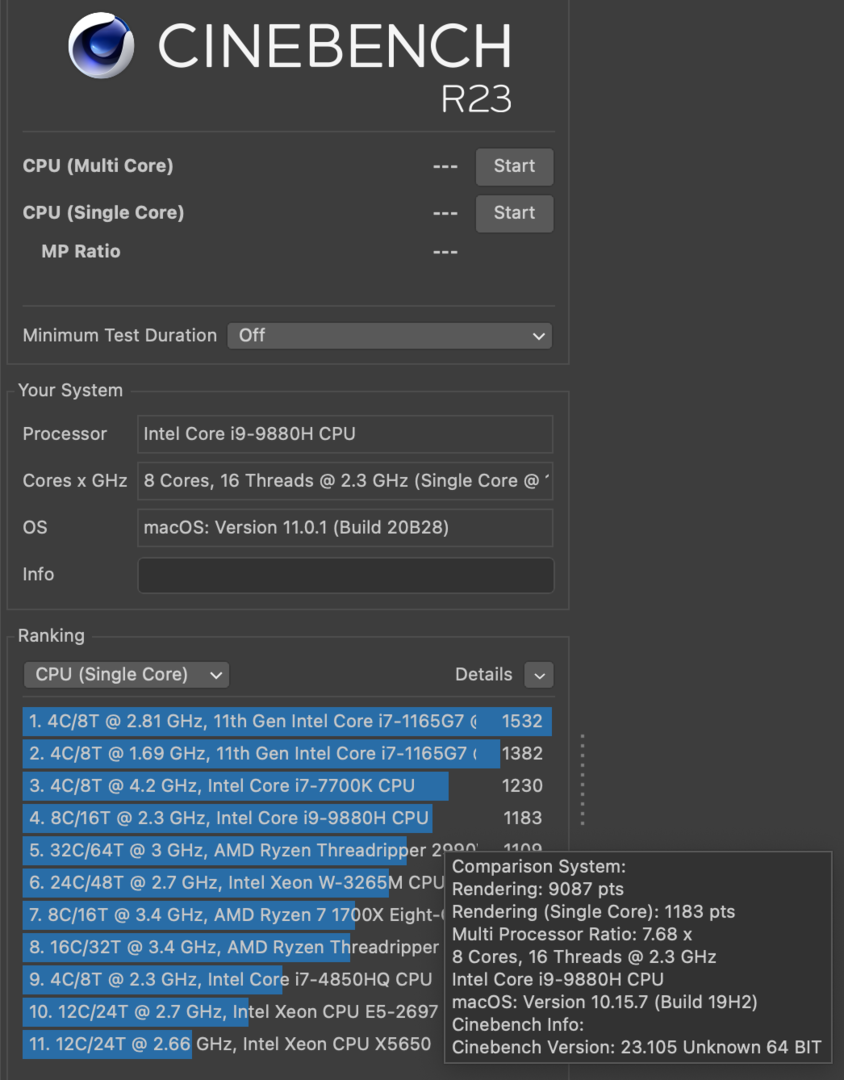Select rank 1 Intel Core i7-1165G7 entry
Viewport: 844px width, 1080px height.
tap(250, 721)
